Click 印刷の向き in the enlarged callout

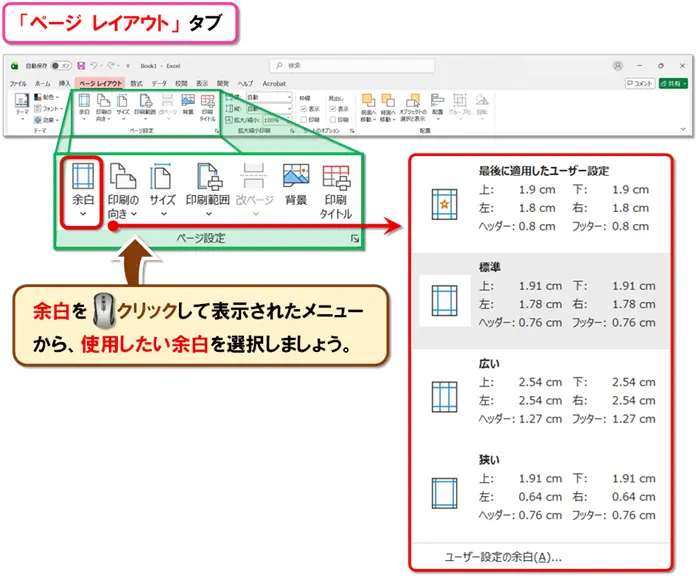(x=123, y=191)
